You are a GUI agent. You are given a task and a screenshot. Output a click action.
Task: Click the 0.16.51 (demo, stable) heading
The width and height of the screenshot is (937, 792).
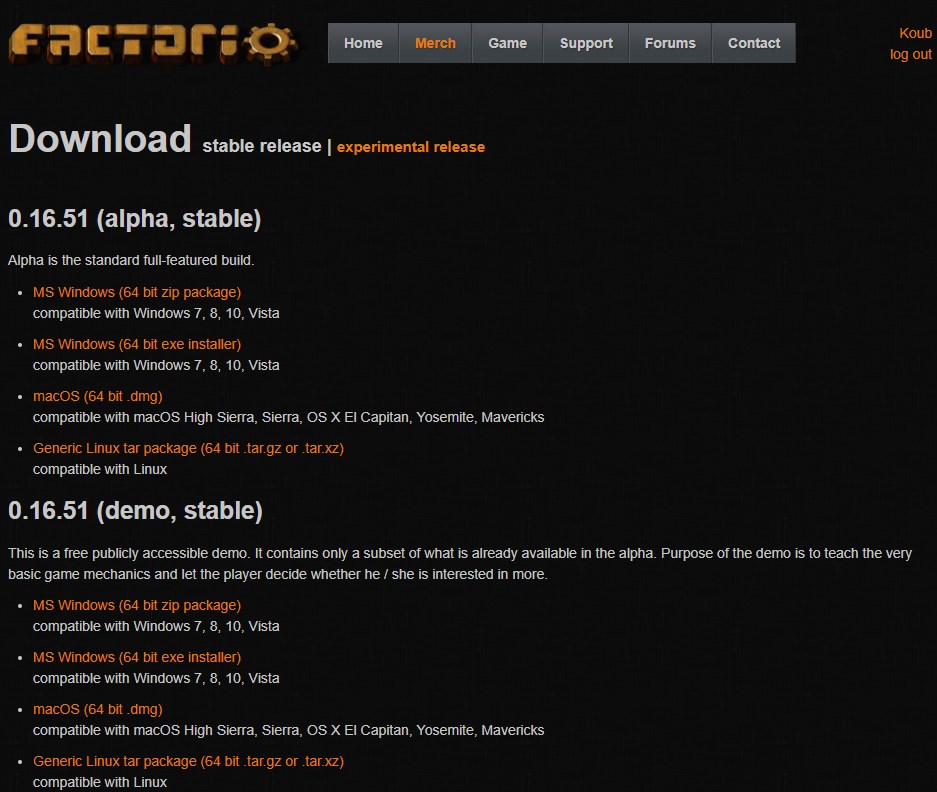[x=135, y=511]
